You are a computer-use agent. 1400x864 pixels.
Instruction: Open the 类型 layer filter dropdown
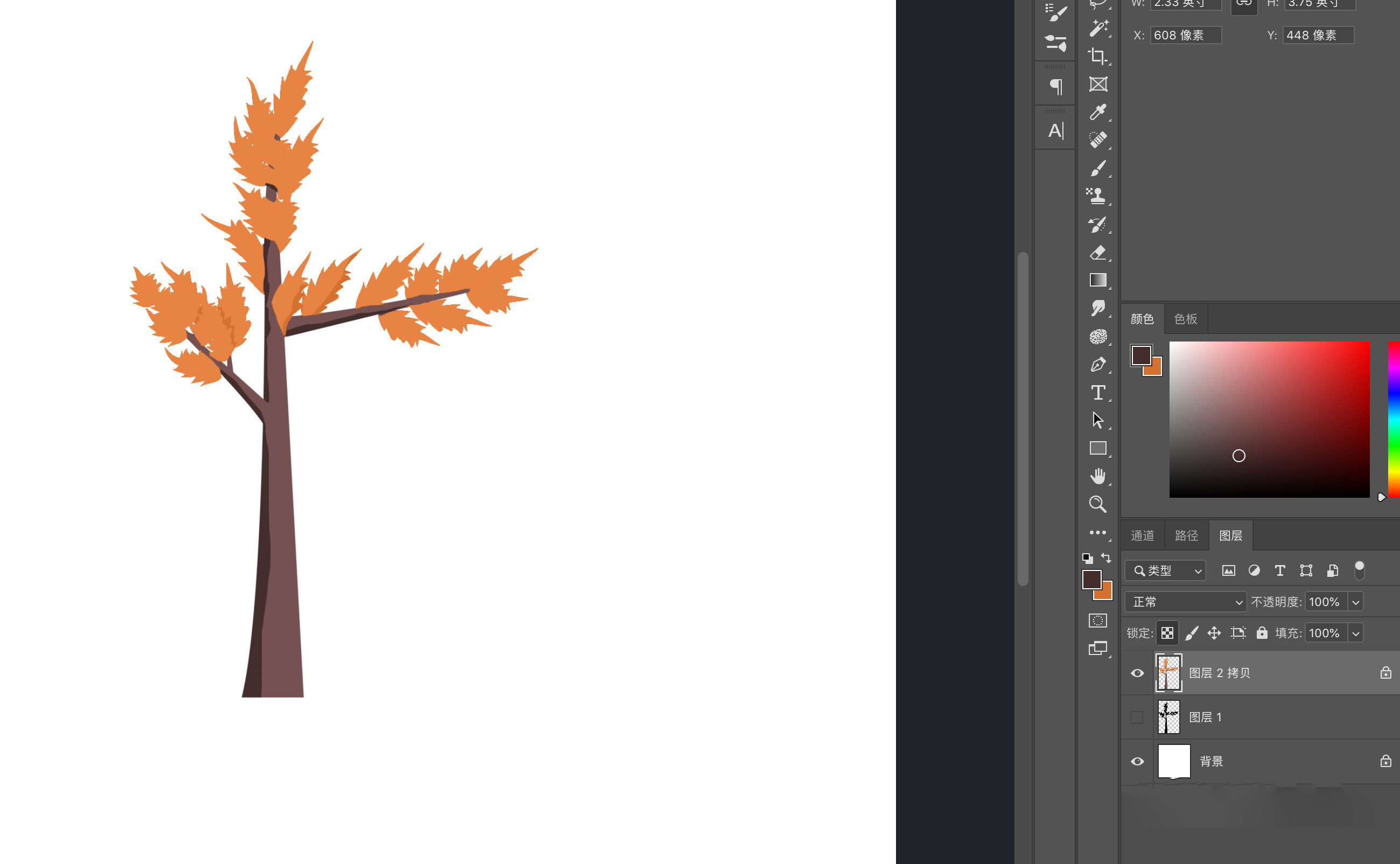pos(1165,570)
